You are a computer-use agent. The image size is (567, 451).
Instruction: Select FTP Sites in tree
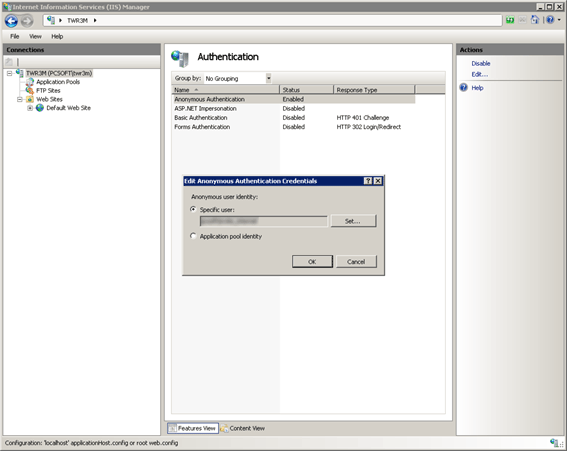[48, 91]
